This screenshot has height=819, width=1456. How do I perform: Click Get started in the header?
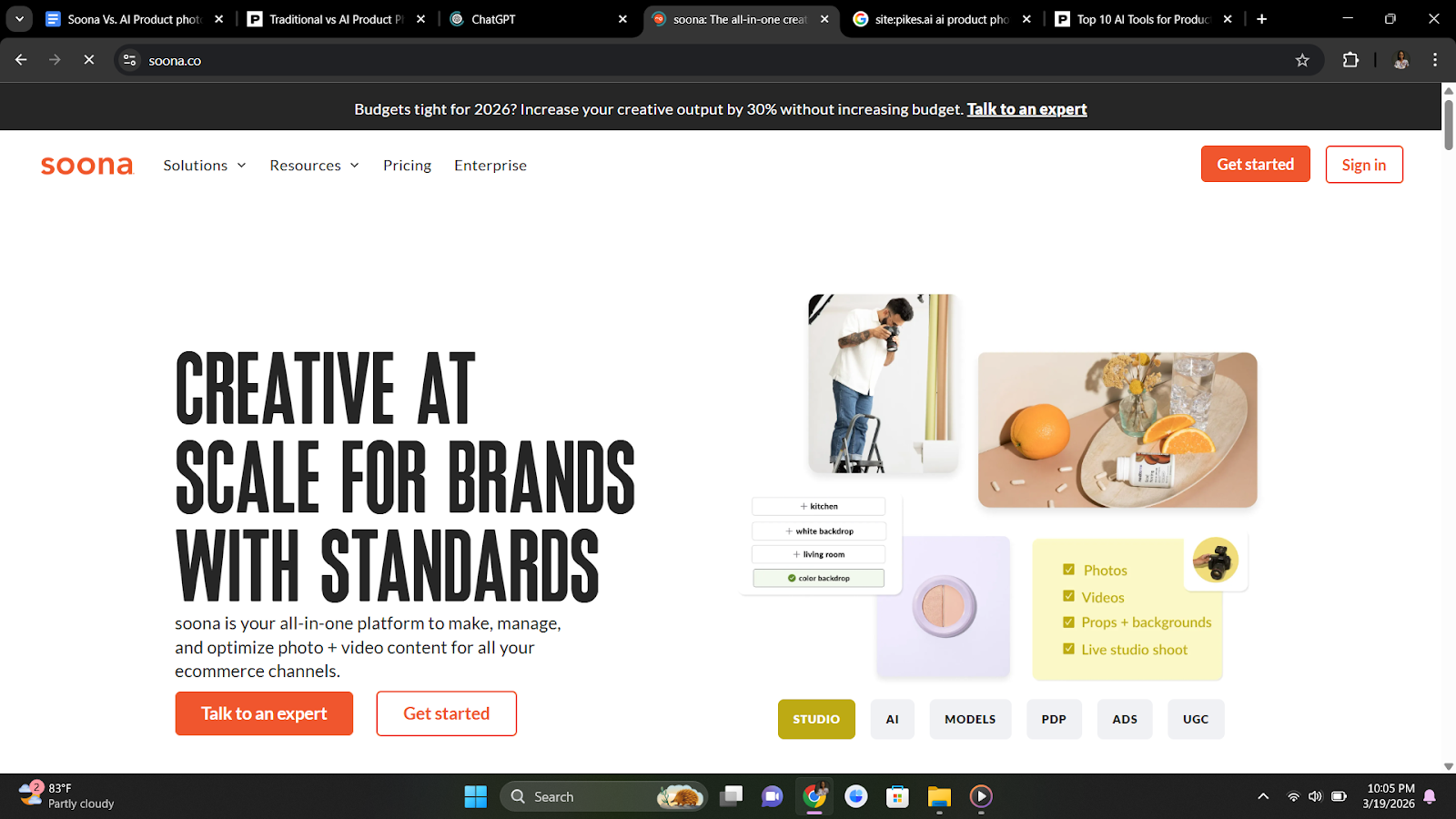[1255, 164]
